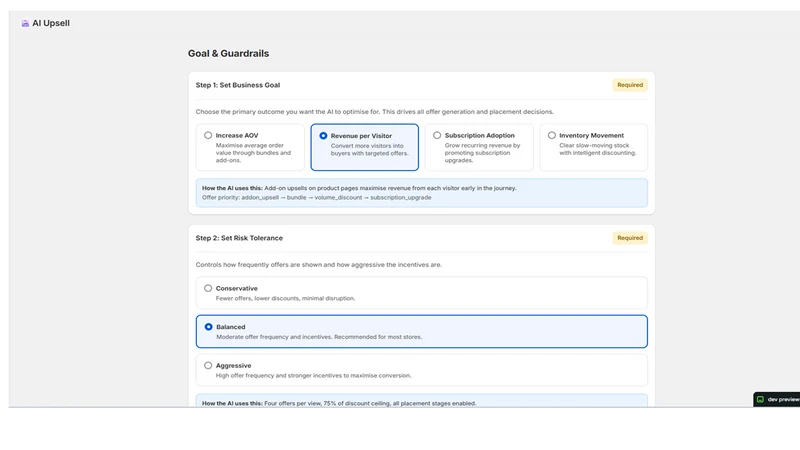
Task: Click 'High offer frequency' description text
Action: [x=313, y=376]
